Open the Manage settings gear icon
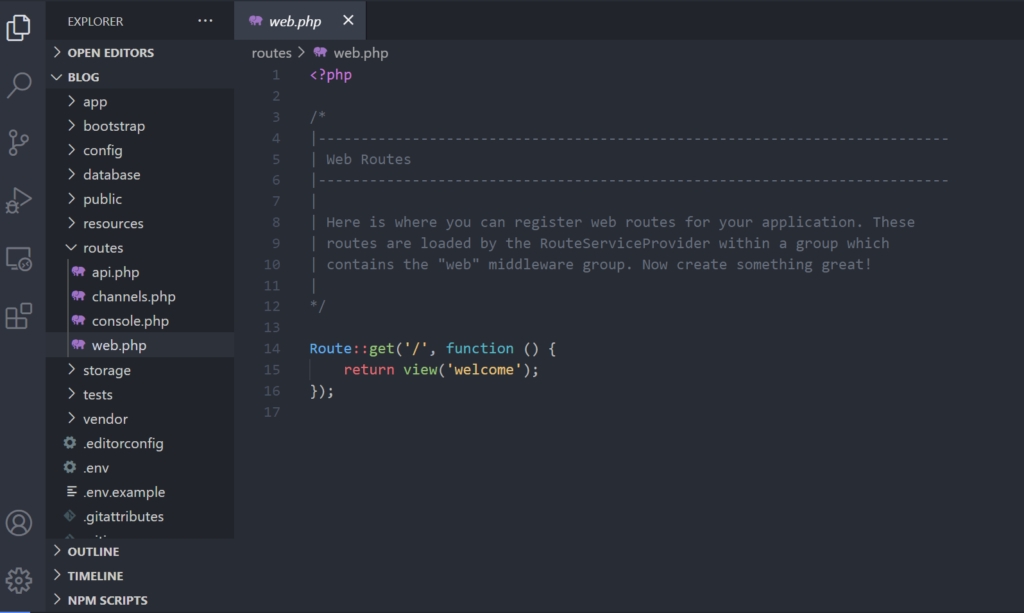1024x613 pixels. click(x=19, y=580)
